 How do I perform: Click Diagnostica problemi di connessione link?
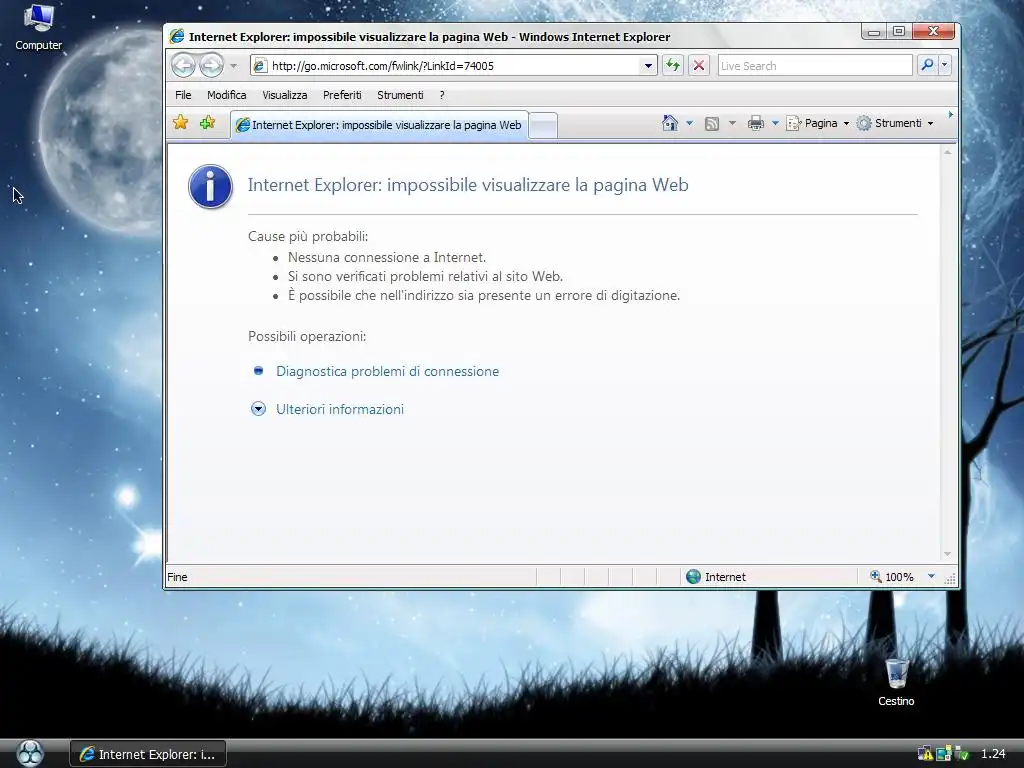click(387, 371)
